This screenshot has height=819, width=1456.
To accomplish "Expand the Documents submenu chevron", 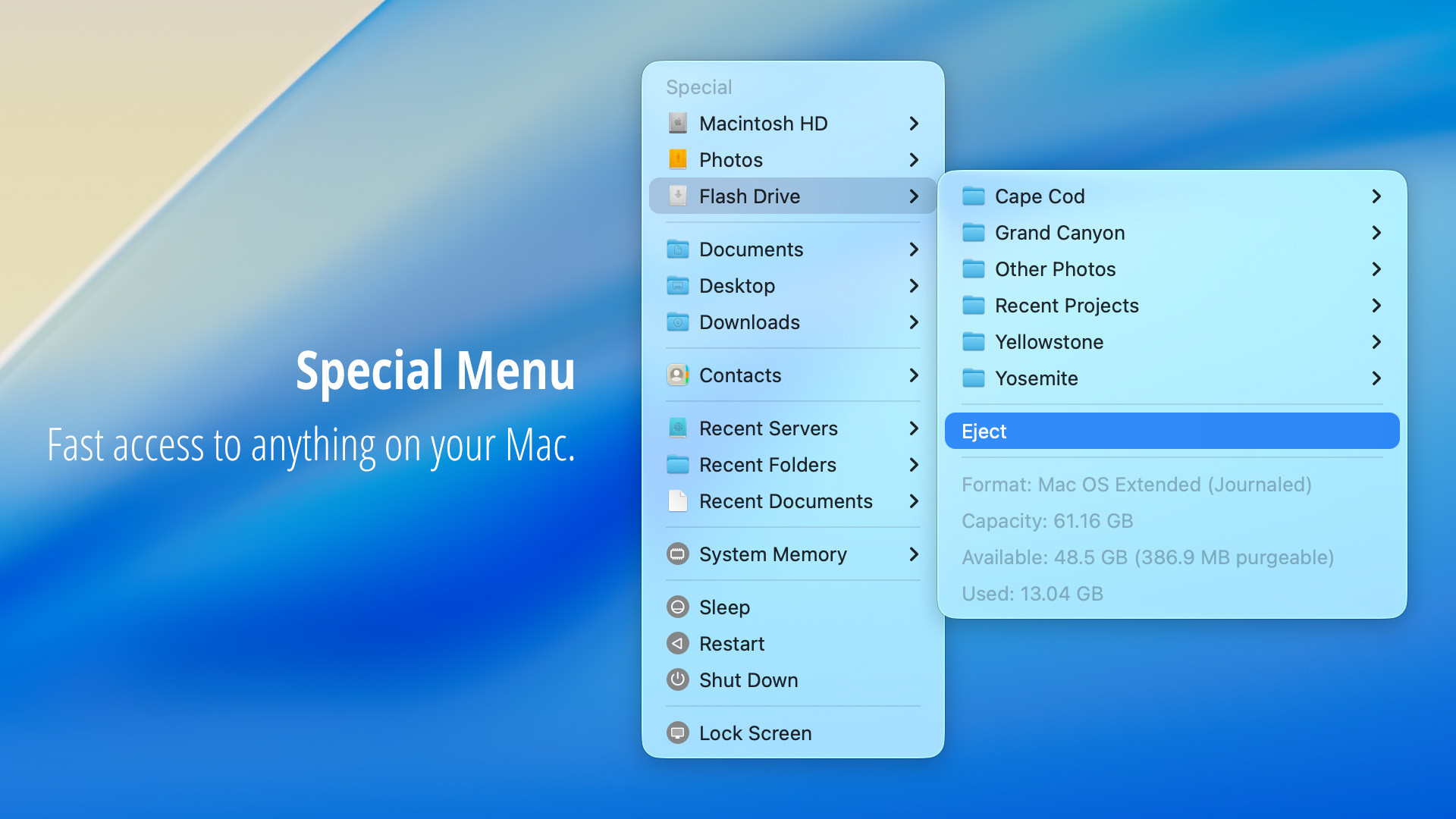I will point(914,249).
